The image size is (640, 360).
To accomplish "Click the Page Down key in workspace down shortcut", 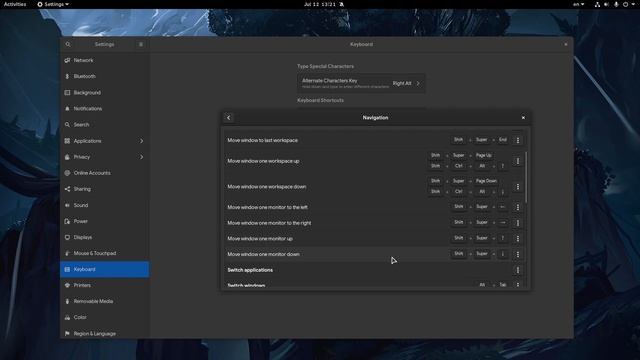I will pos(486,181).
